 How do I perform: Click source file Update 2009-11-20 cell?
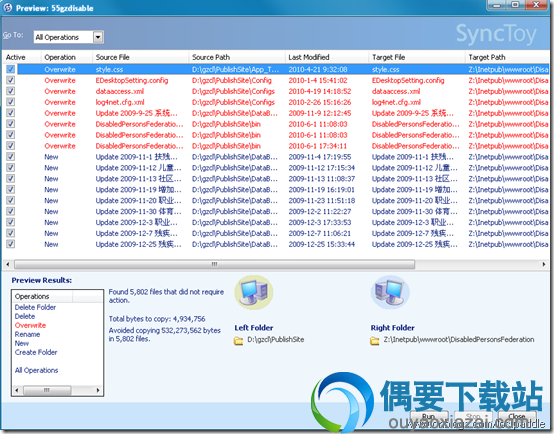pos(138,200)
